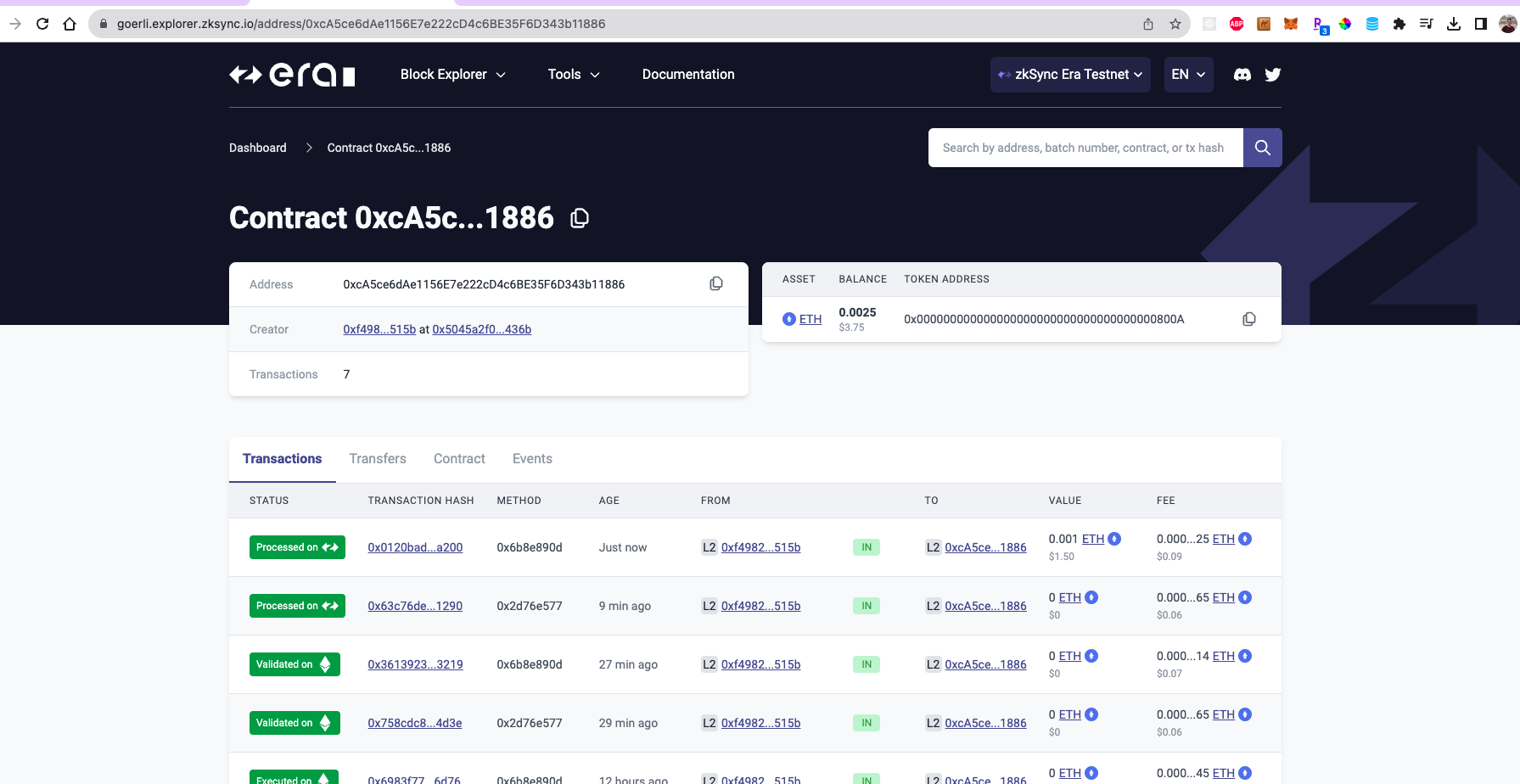Open creation transaction 0x5045a2f0...436b

(x=482, y=329)
